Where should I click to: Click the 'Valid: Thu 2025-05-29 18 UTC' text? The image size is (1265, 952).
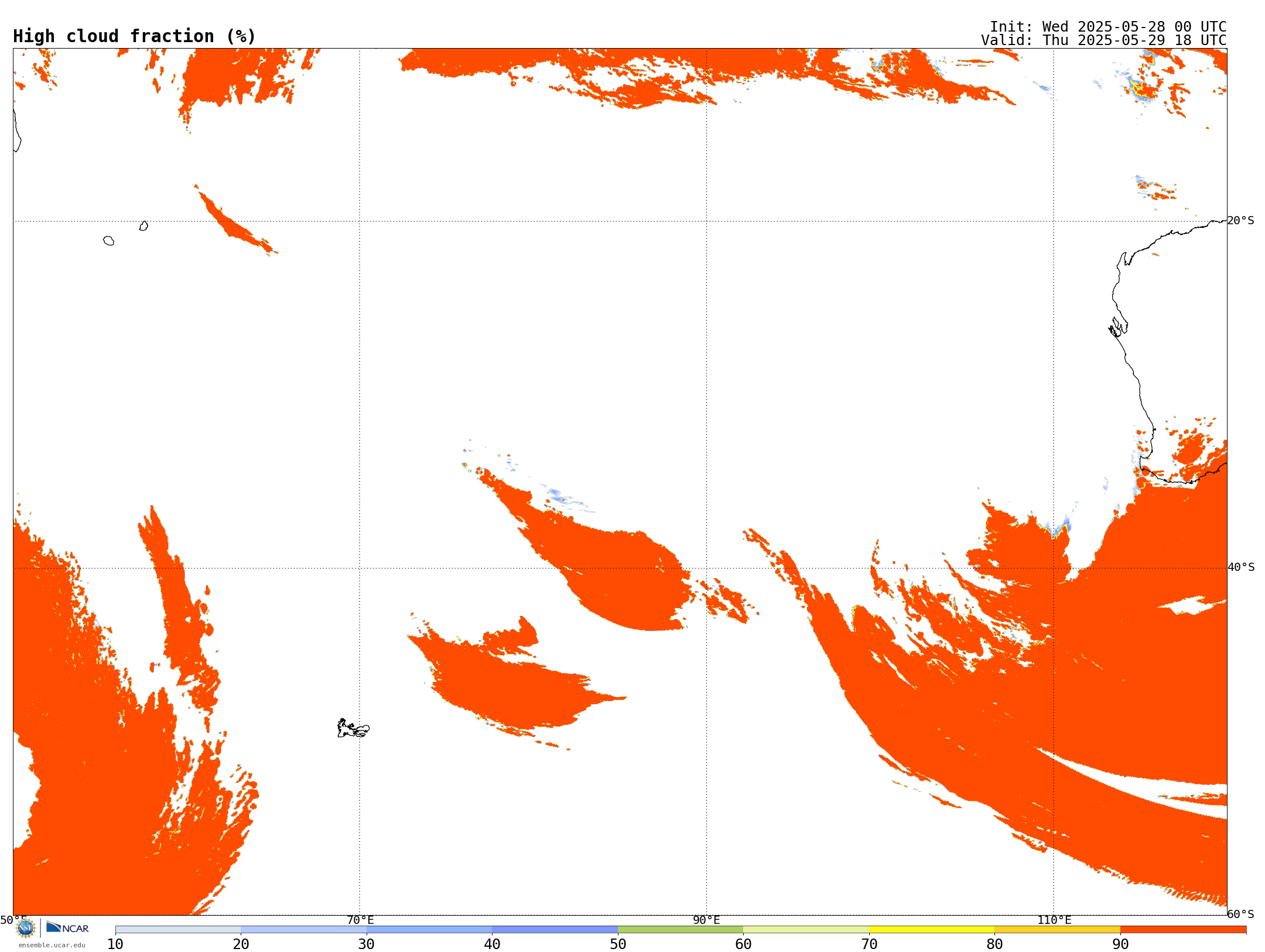pos(1104,40)
